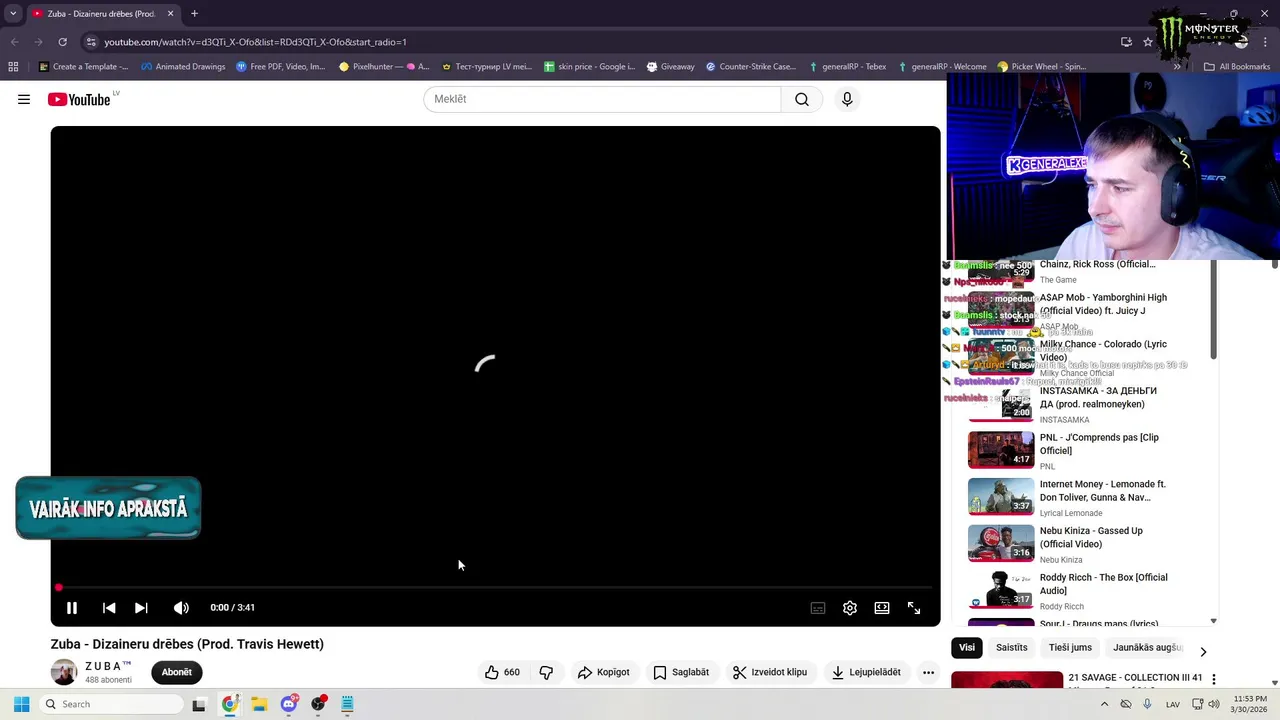The height and width of the screenshot is (720, 1280).
Task: Show more filter chips with arrow
Action: (1203, 651)
